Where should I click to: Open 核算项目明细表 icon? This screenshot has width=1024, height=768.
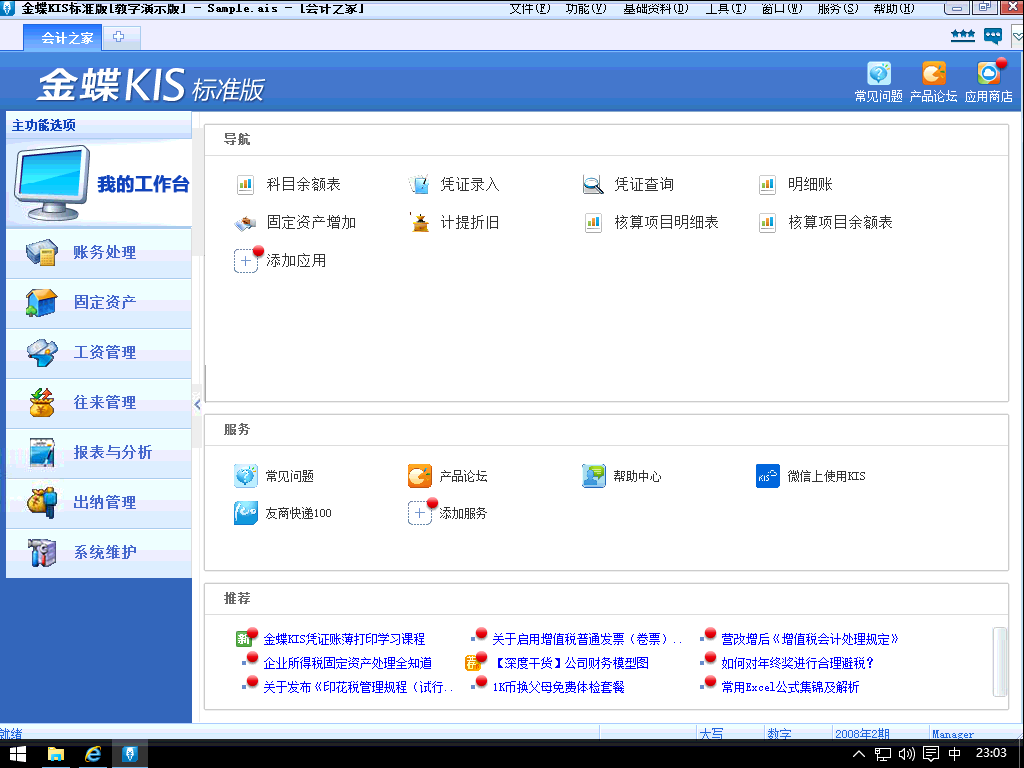[x=593, y=223]
